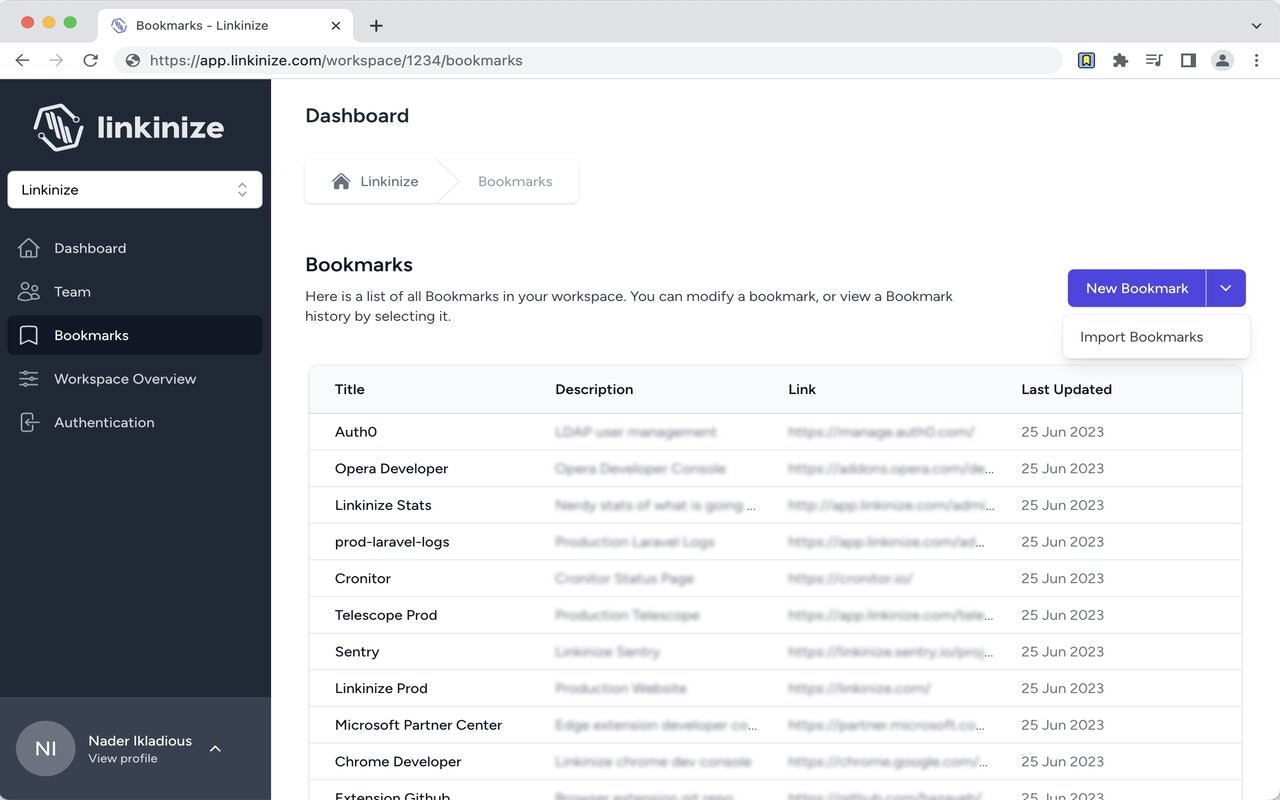Viewport: 1280px width, 800px height.
Task: Click the browser back arrow
Action: [x=22, y=60]
